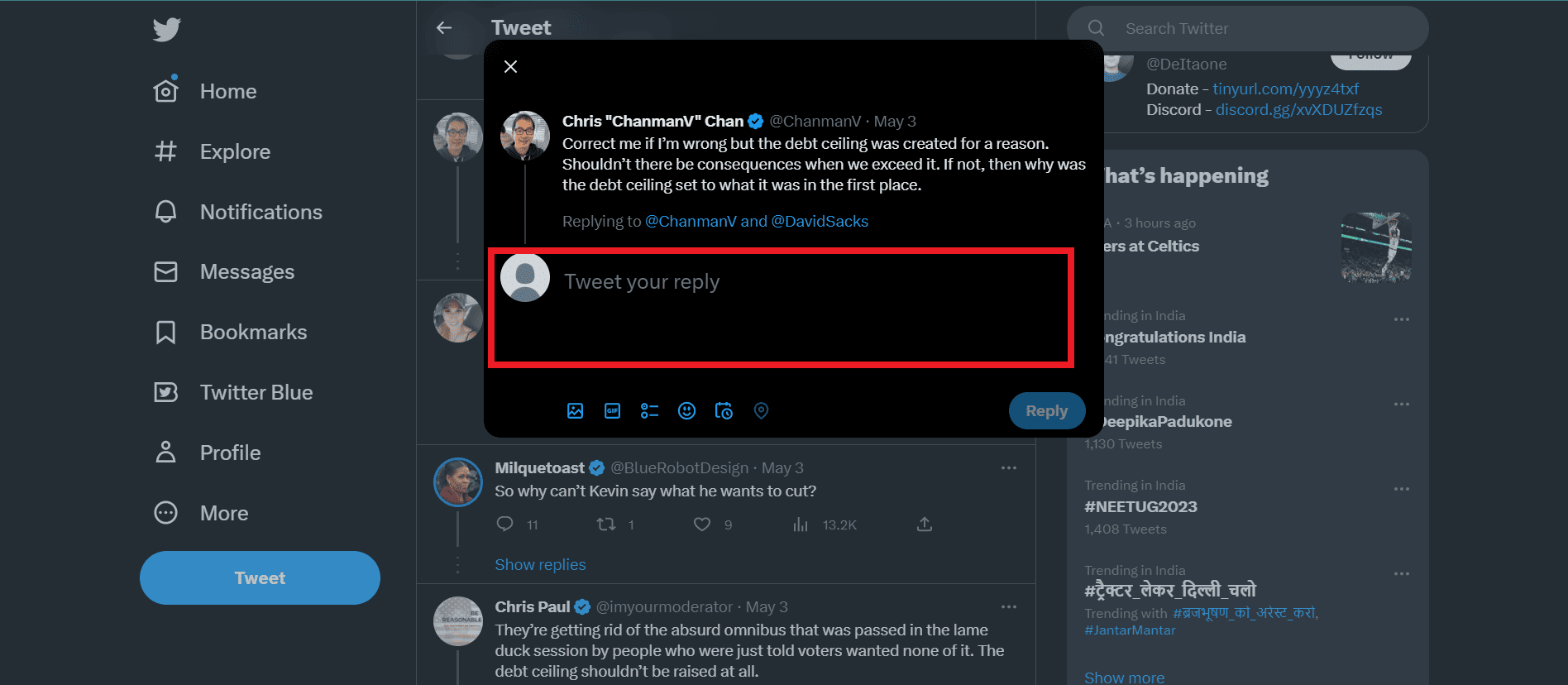1568x685 pixels.
Task: Create a poll using the poll icon
Action: [x=649, y=410]
